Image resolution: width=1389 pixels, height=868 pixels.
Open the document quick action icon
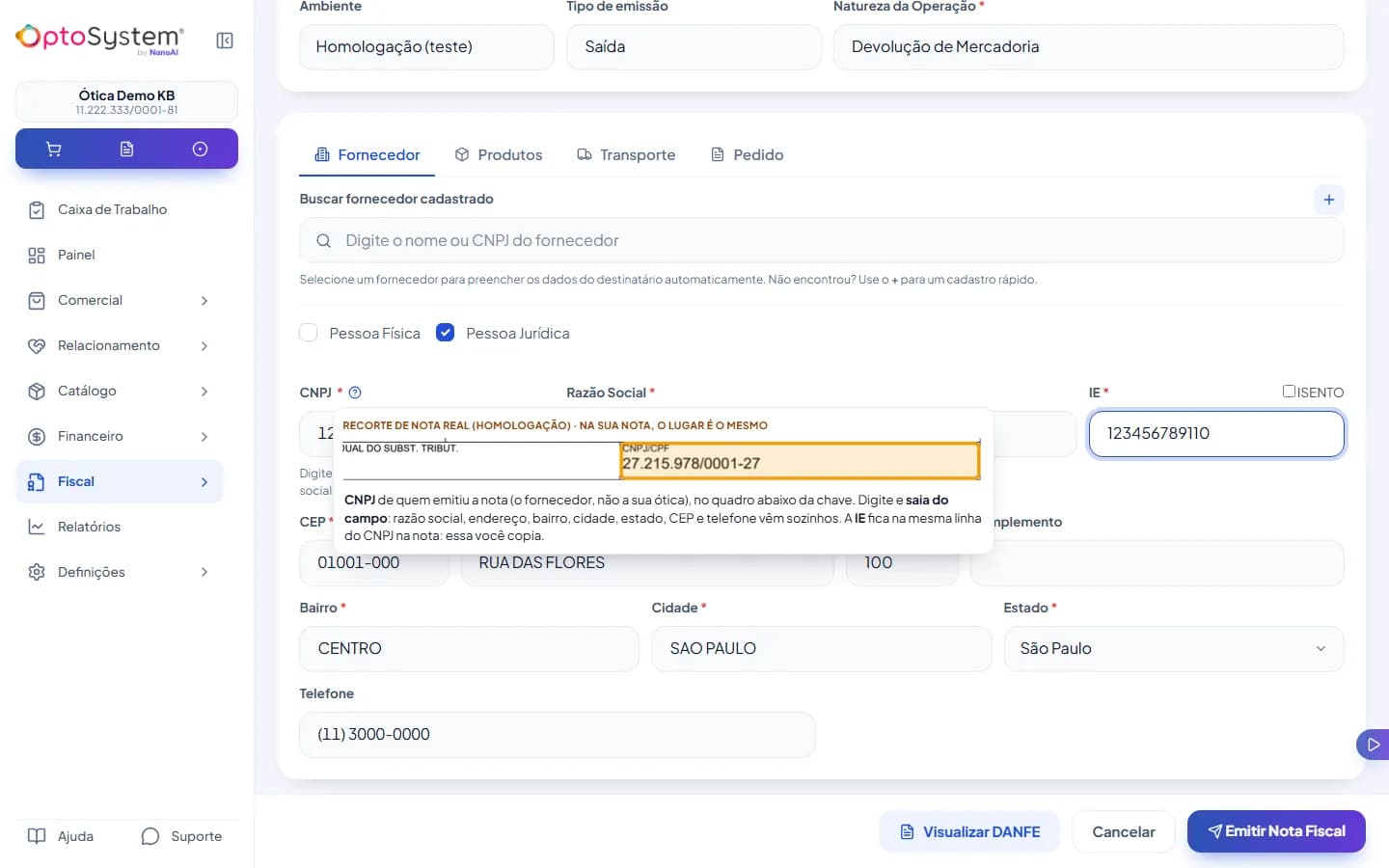126,149
